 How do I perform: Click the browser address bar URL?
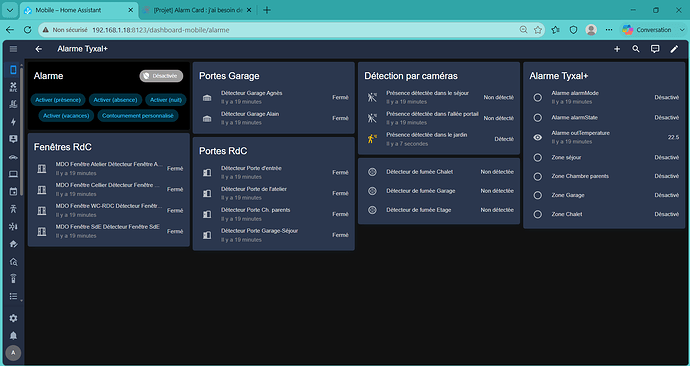161,30
